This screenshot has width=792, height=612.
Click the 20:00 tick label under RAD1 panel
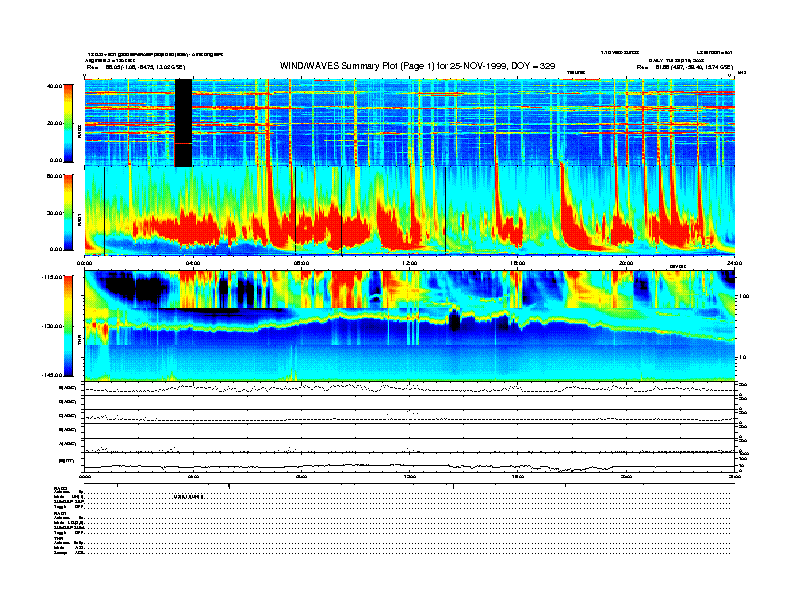click(x=626, y=263)
